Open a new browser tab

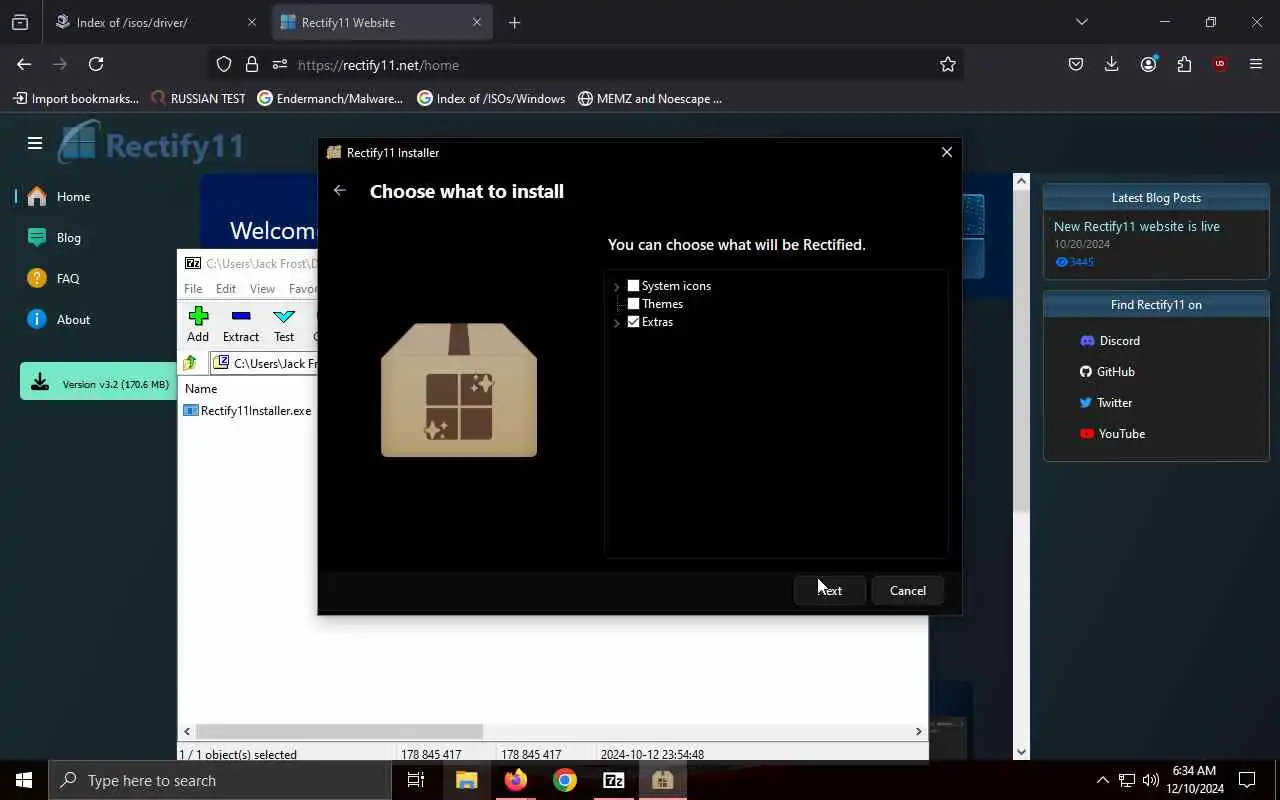click(514, 22)
